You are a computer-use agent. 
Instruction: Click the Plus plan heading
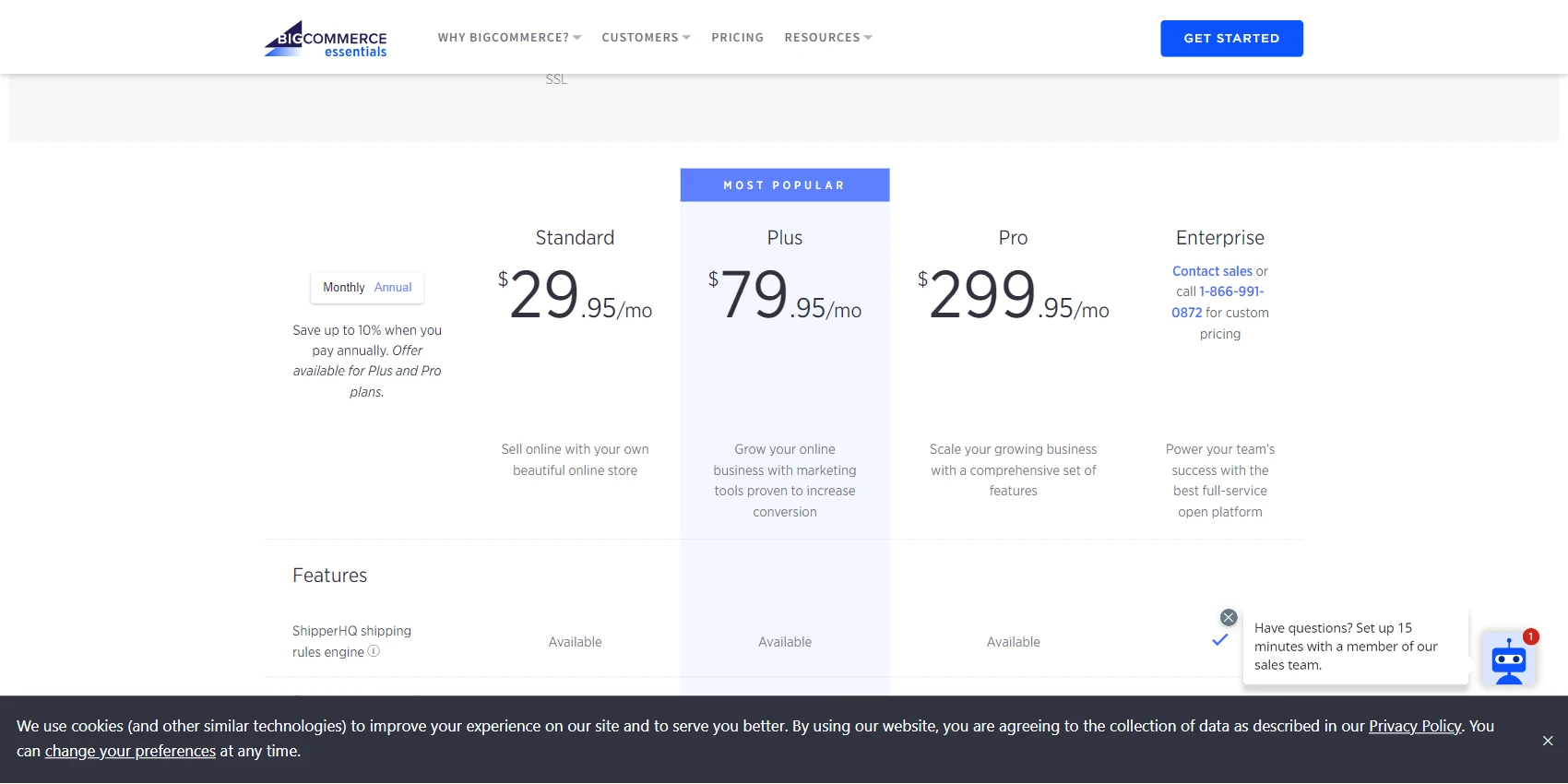click(785, 238)
